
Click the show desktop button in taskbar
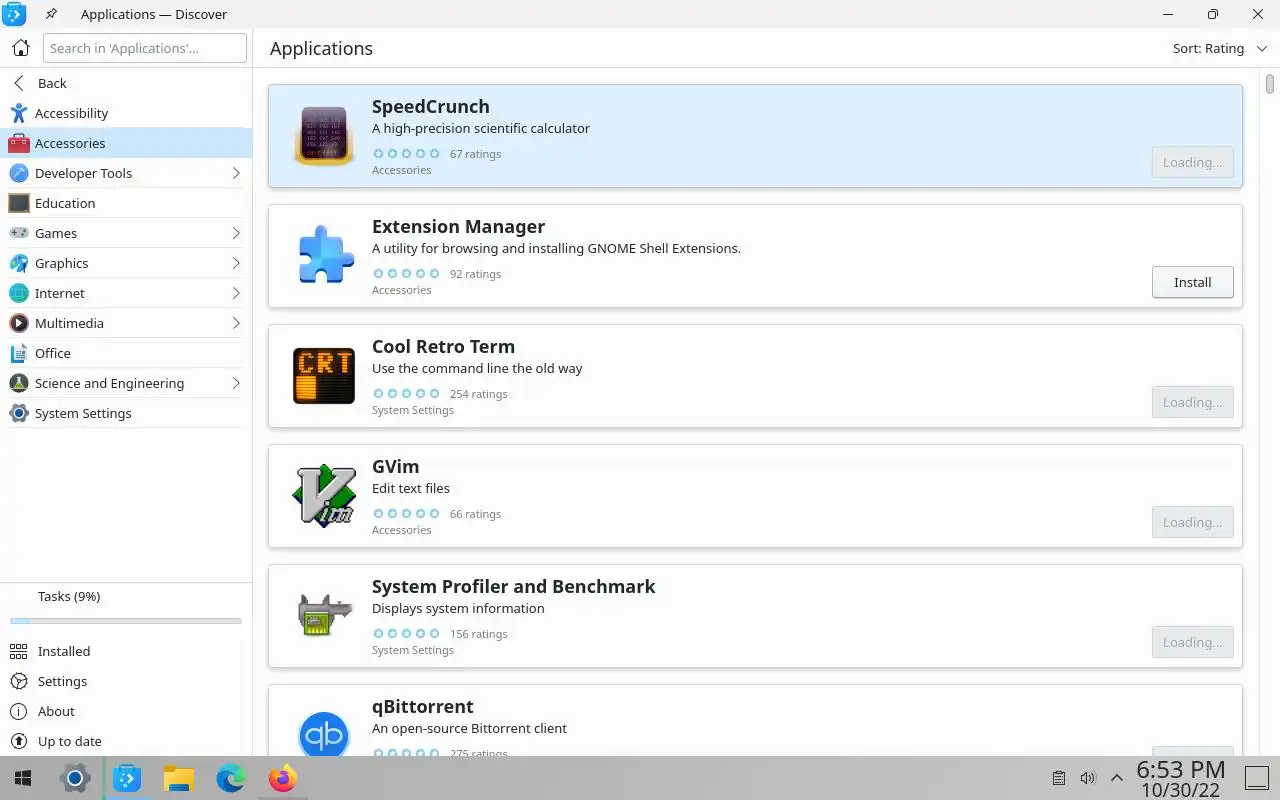coord(1258,778)
